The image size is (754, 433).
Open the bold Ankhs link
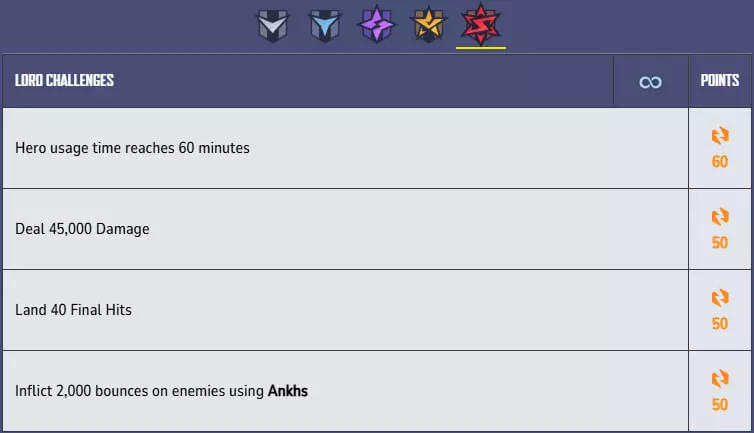[288, 391]
